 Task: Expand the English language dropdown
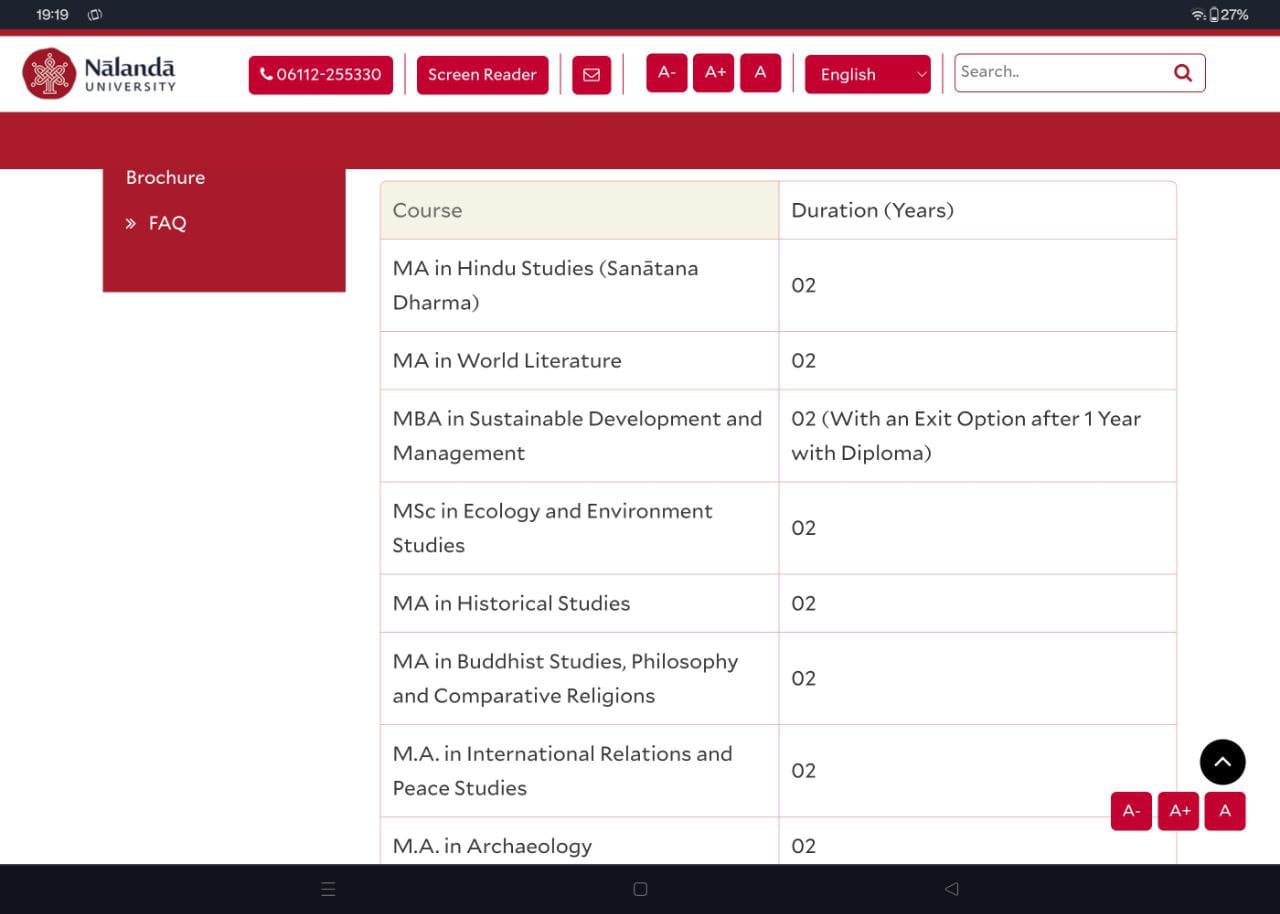[867, 75]
